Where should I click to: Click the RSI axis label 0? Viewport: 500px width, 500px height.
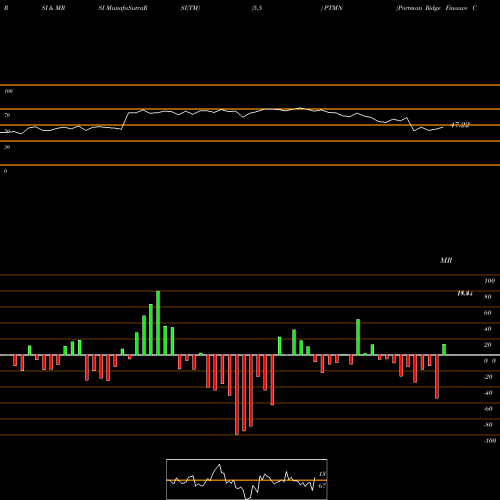[x=5, y=171]
